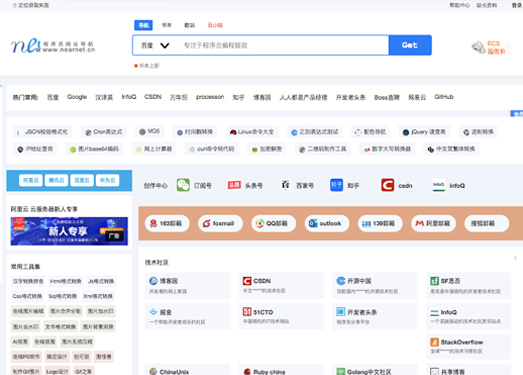
Task: Click the 图片base64编码 green icon
Action: (73, 149)
